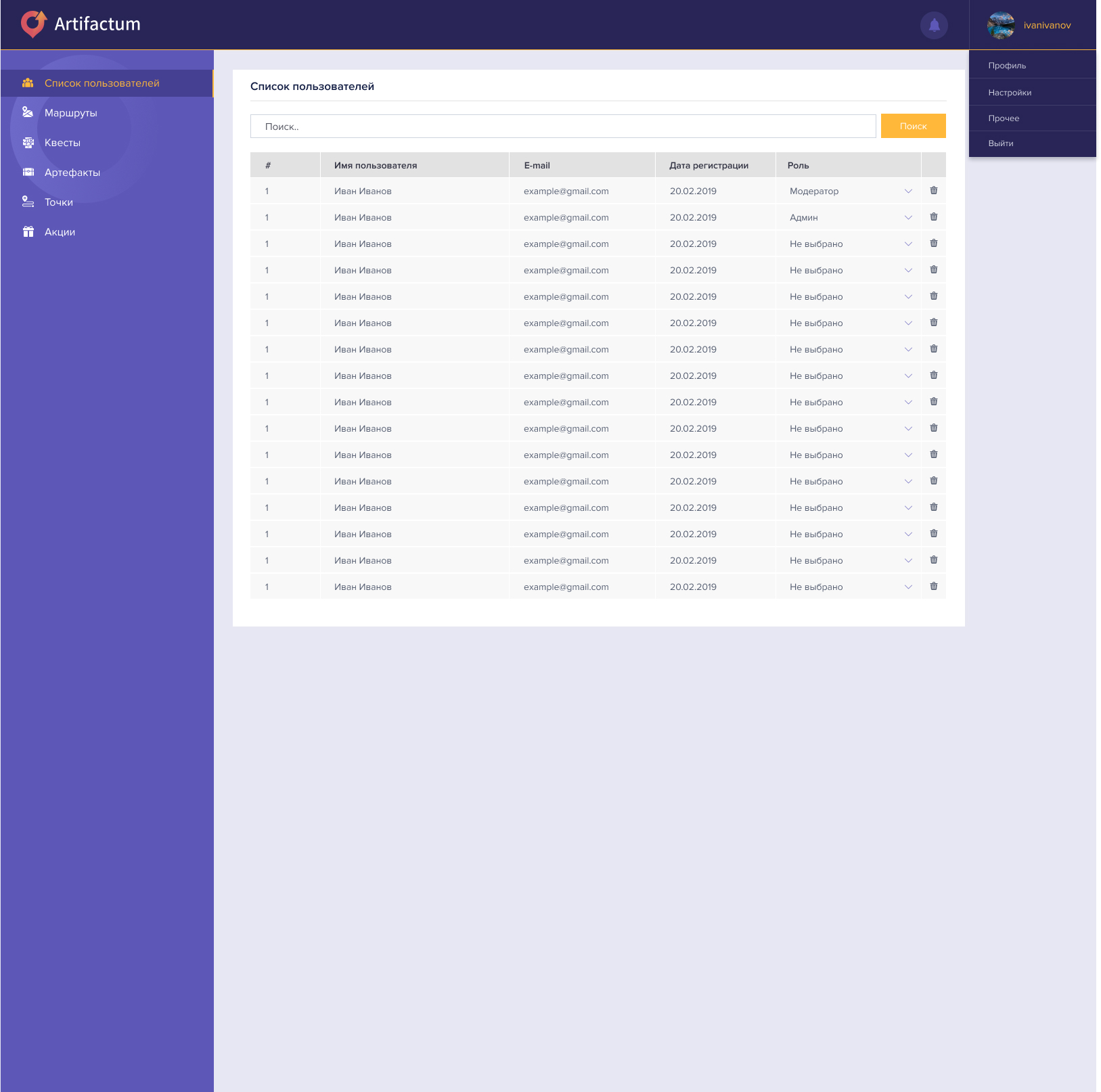
Task: Open users list via people icon in sidebar
Action: (x=28, y=83)
